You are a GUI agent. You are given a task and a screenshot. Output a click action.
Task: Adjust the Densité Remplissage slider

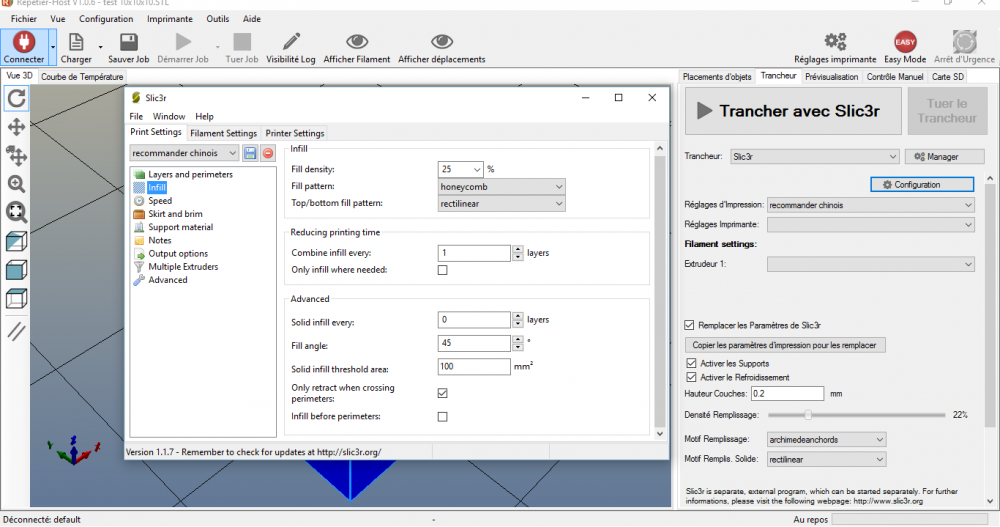(808, 415)
